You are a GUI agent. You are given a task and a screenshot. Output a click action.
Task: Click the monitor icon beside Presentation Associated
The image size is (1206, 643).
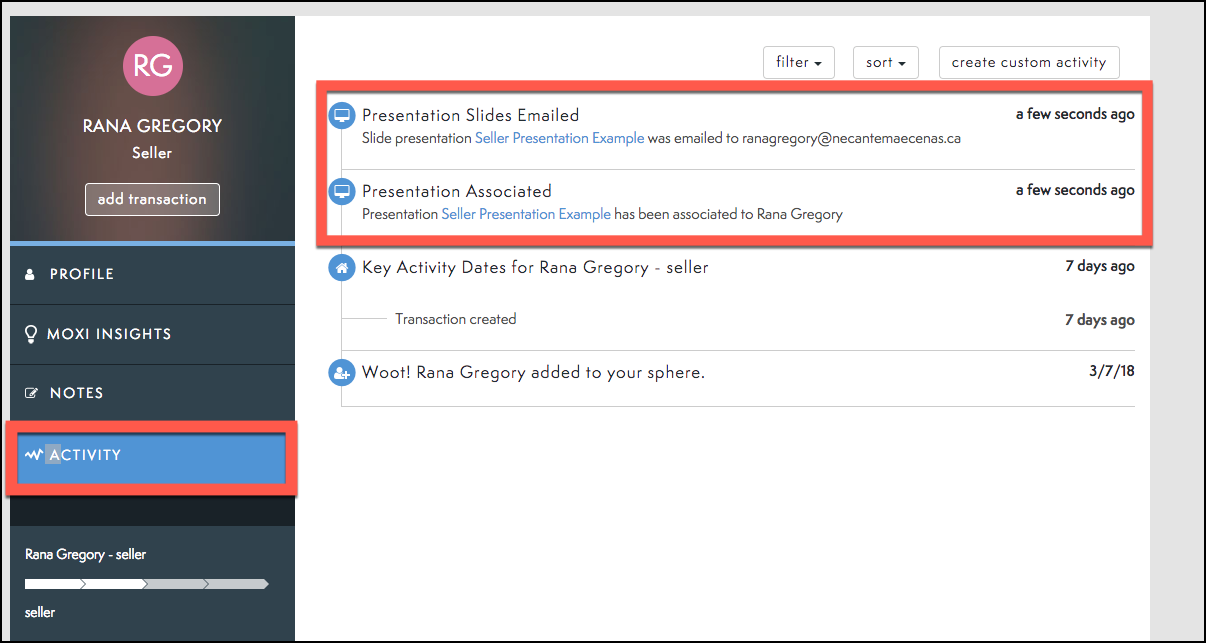coord(342,191)
